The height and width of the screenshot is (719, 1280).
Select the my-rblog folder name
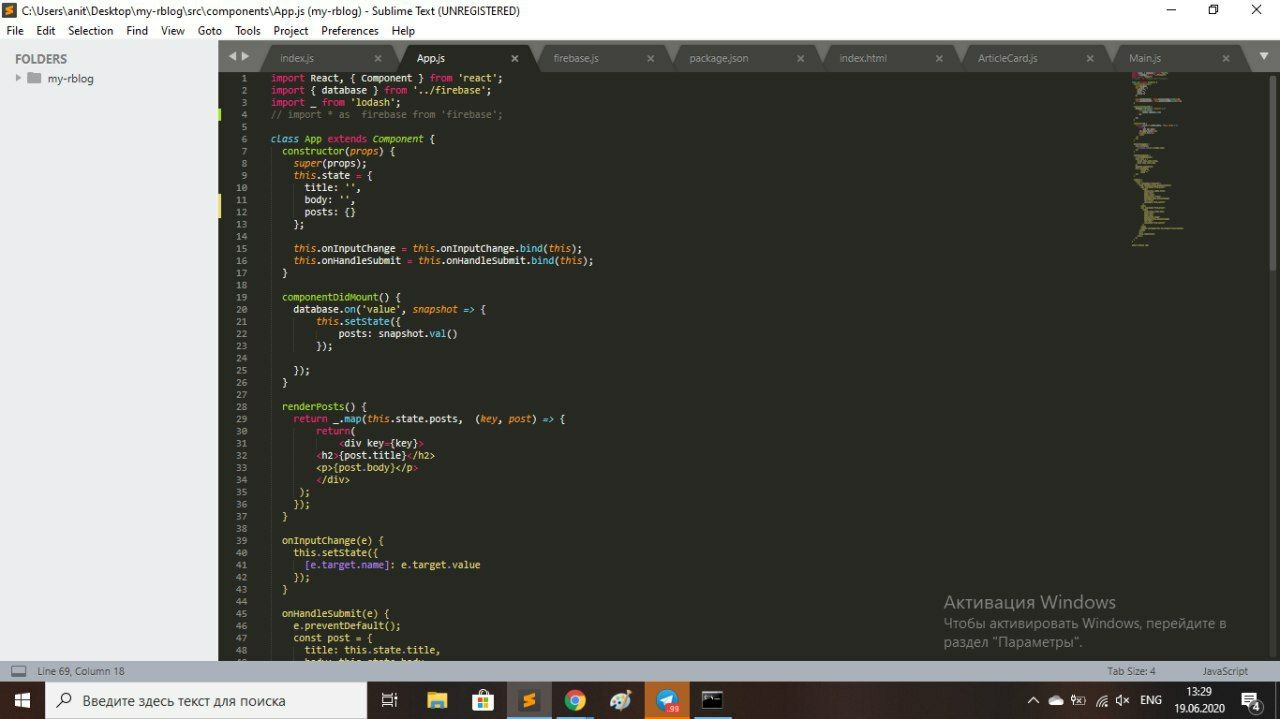pos(71,78)
